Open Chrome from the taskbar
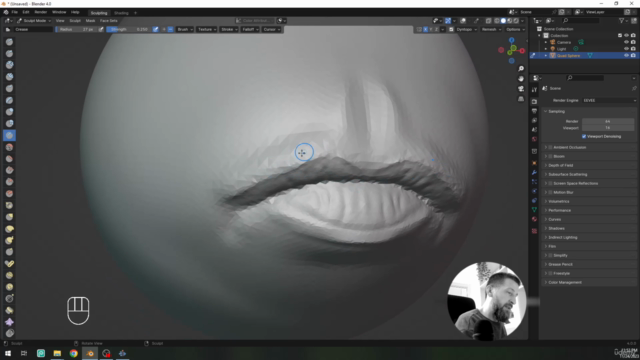640x360 pixels. tap(73, 353)
